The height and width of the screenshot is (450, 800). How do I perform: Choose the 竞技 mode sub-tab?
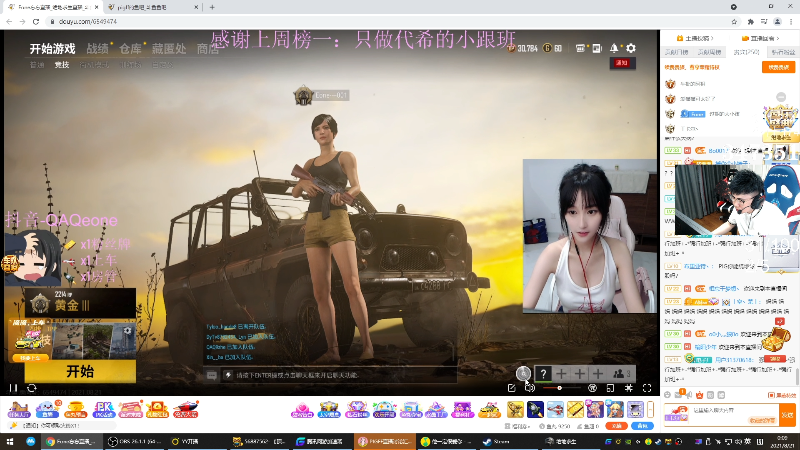pyautogui.click(x=62, y=65)
